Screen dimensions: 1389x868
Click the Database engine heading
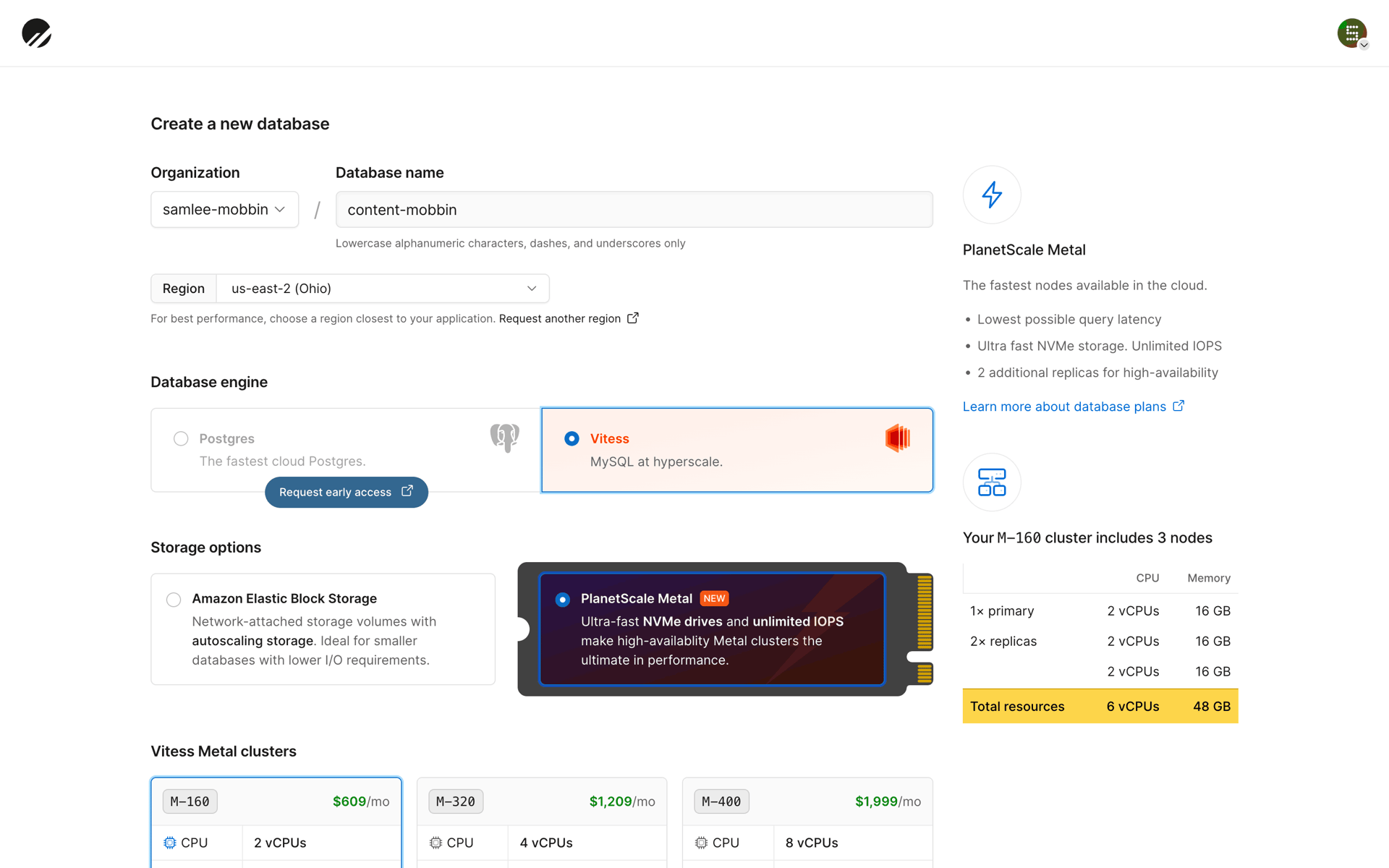(209, 382)
